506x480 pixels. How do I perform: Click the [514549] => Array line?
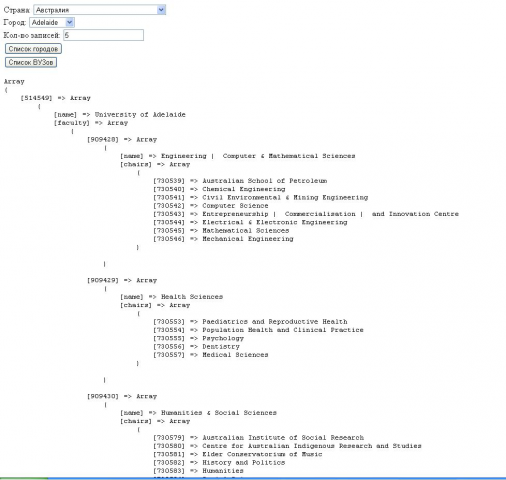click(56, 98)
